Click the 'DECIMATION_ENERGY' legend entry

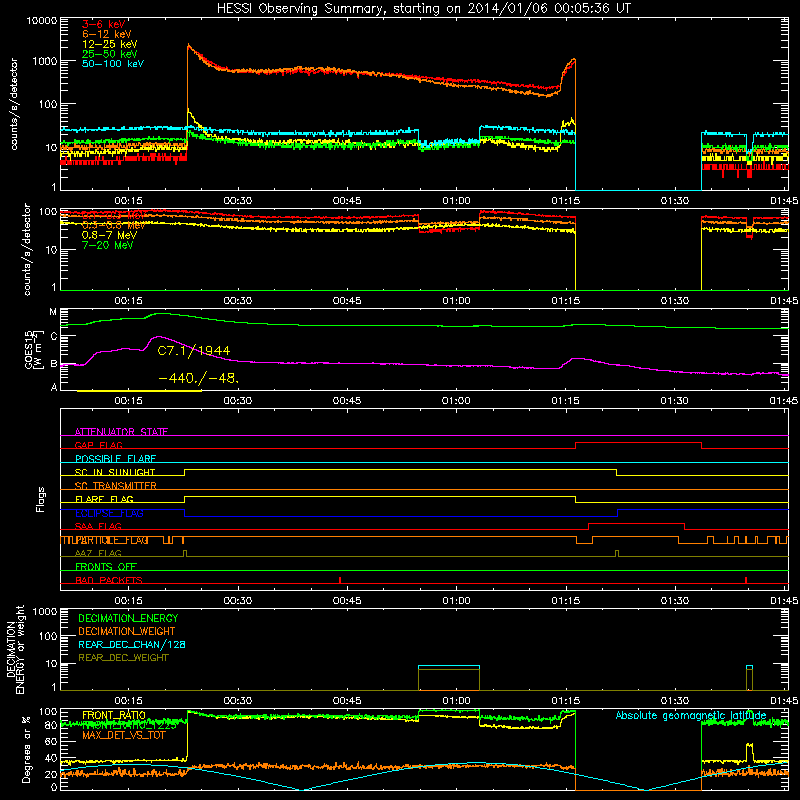[128, 618]
